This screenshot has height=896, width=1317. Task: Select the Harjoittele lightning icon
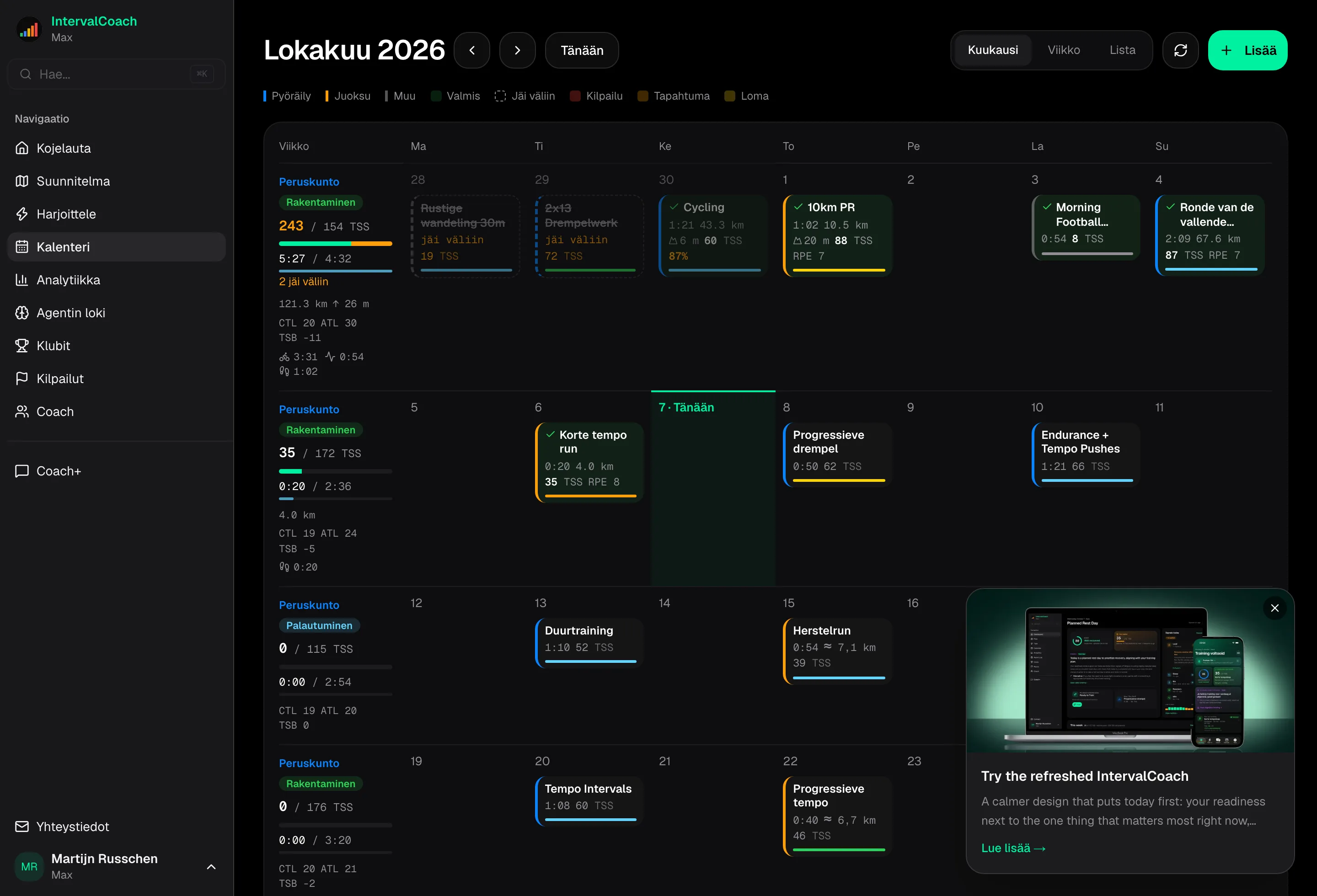(x=22, y=213)
